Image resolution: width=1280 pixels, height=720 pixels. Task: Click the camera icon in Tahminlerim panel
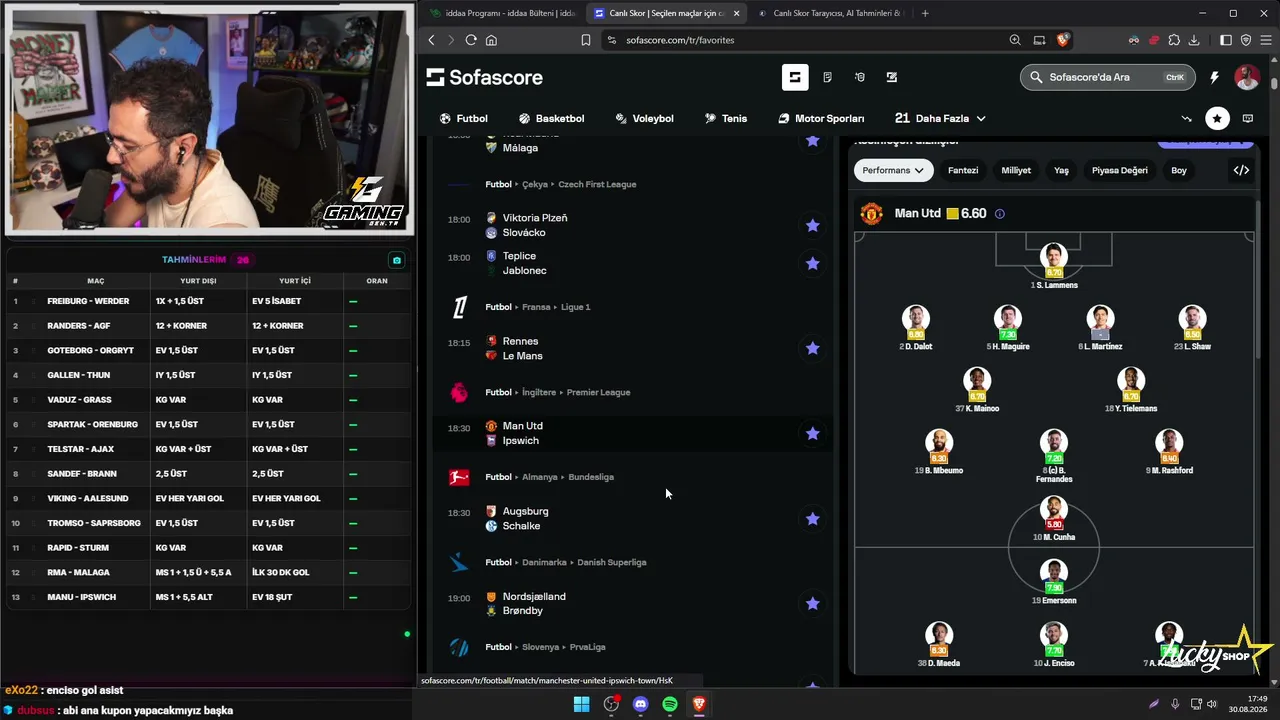tap(397, 260)
